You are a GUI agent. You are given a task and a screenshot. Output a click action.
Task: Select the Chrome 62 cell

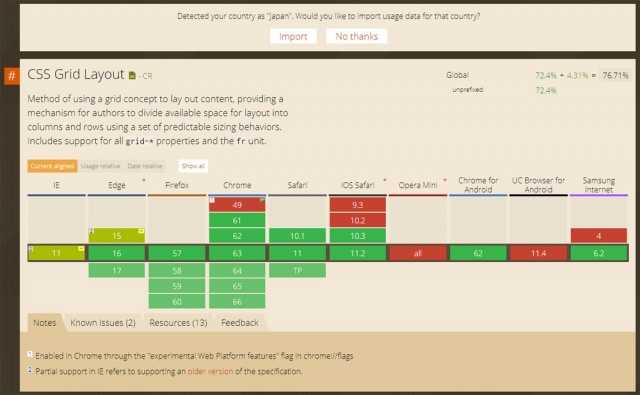(x=237, y=236)
